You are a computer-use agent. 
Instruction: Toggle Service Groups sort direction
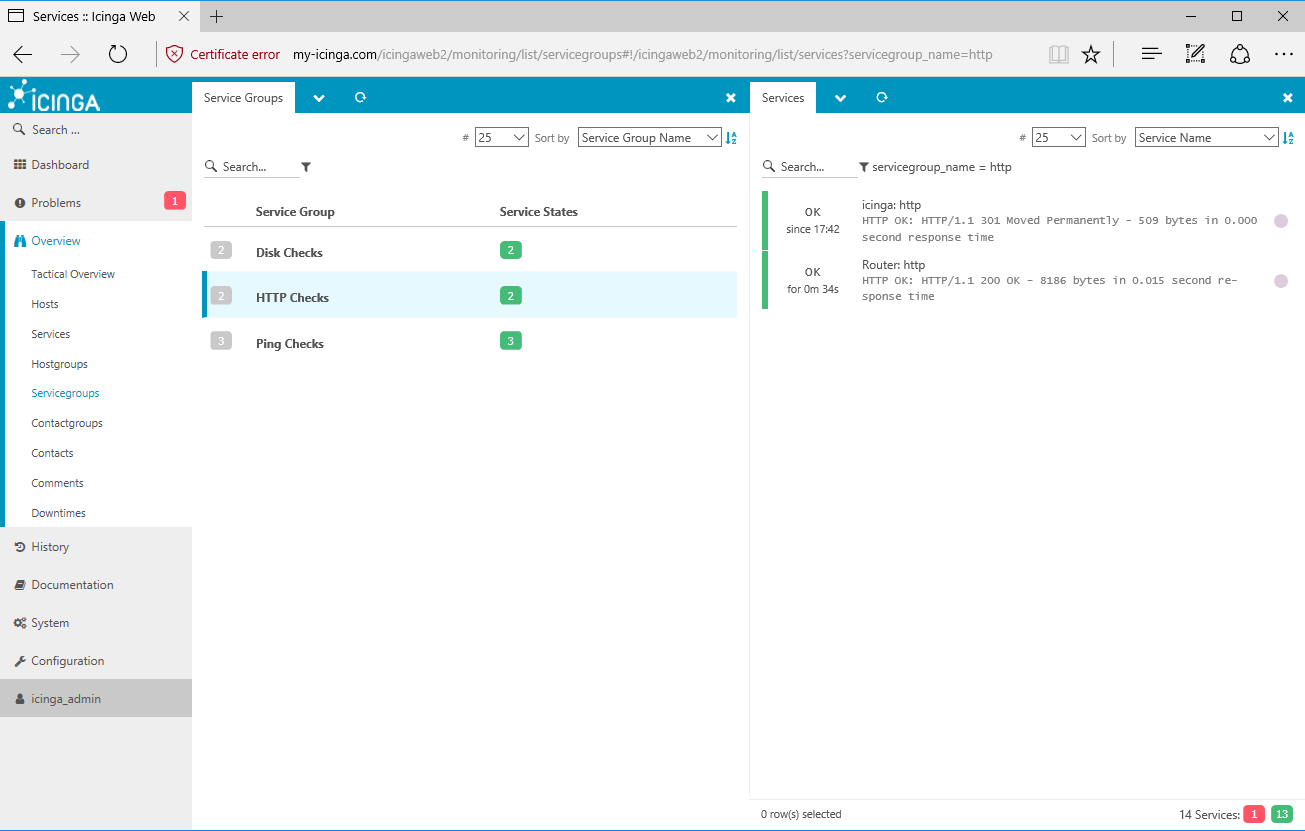(x=731, y=138)
